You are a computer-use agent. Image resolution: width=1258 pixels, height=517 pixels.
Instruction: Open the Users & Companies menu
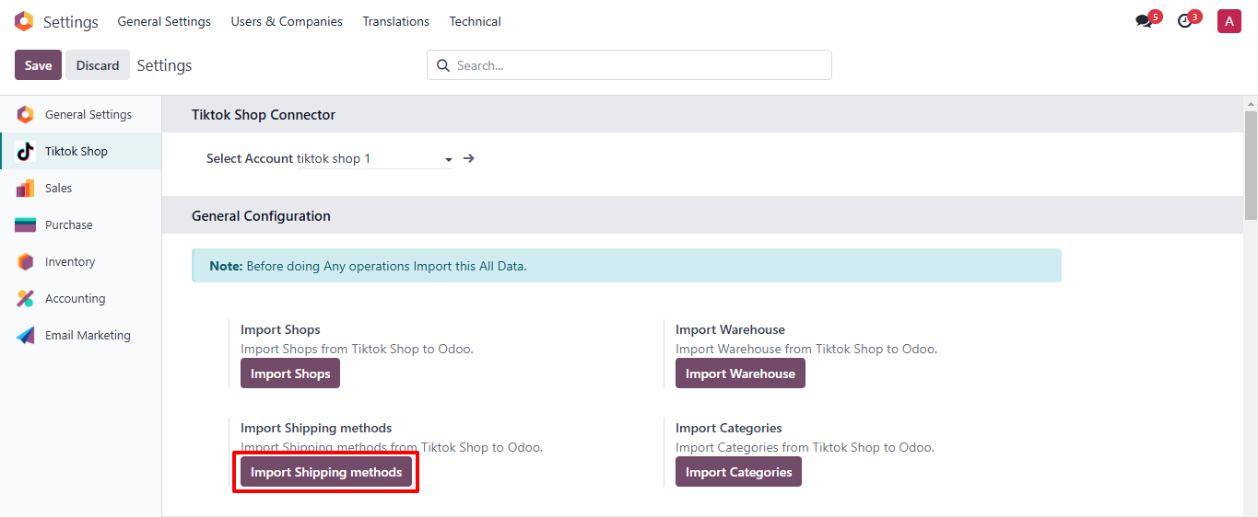(x=286, y=21)
